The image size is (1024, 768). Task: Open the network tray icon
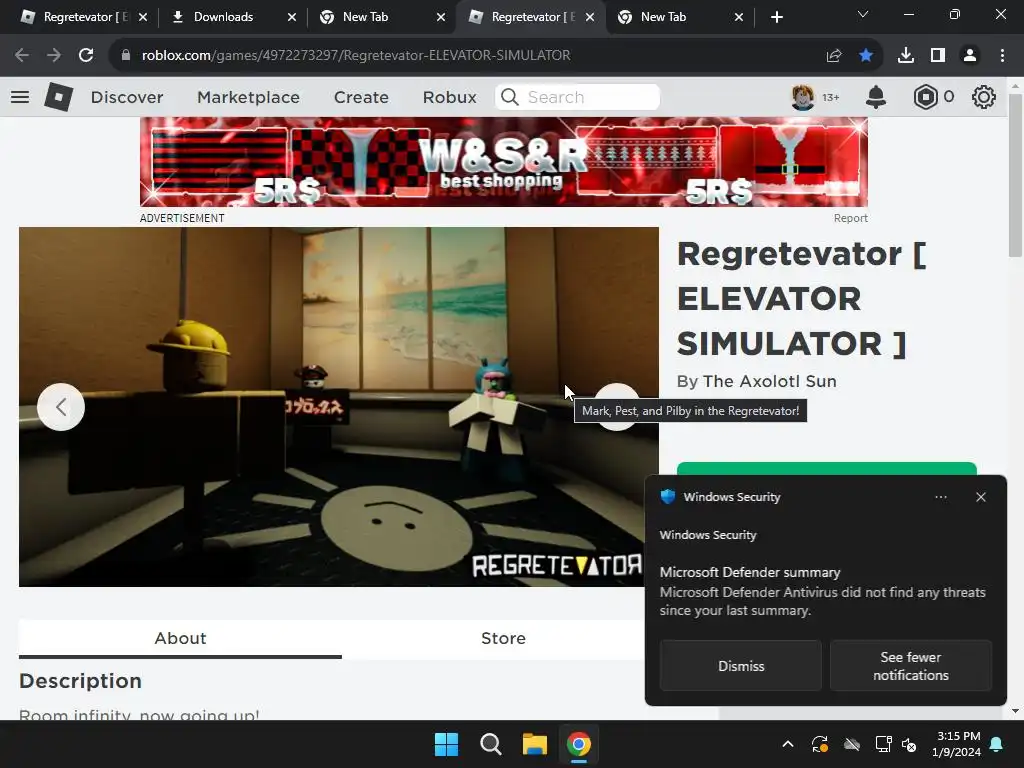click(883, 744)
